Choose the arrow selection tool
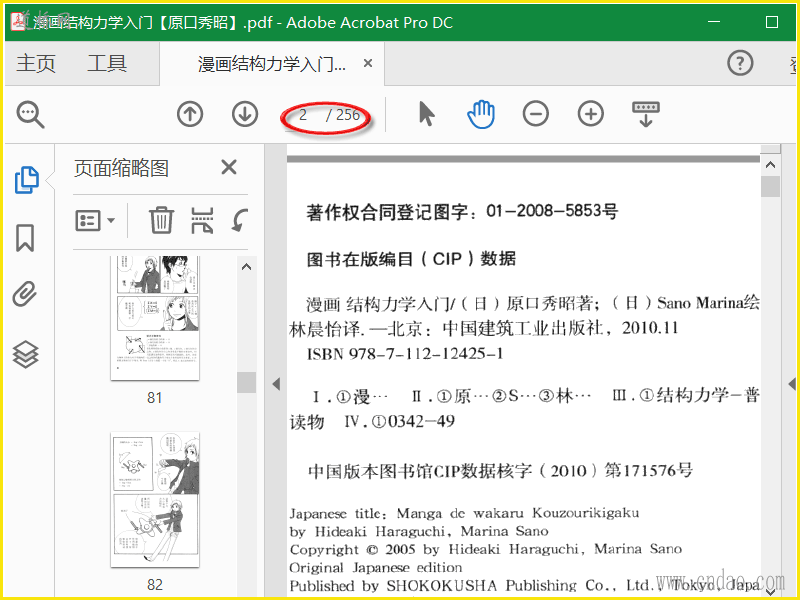This screenshot has height=600, width=800. pos(427,114)
